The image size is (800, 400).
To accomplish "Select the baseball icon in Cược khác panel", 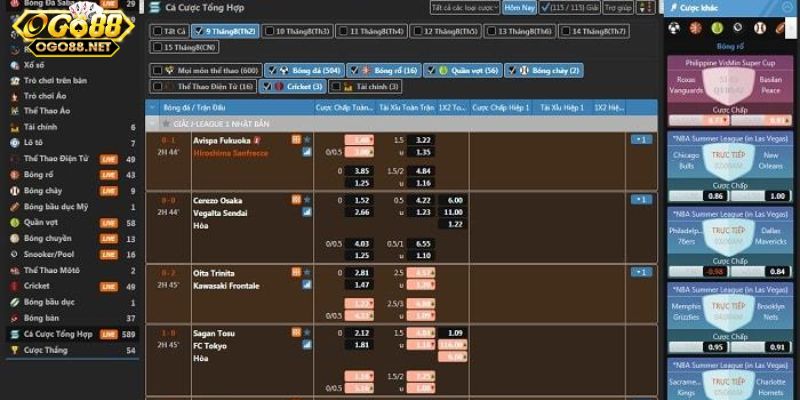I will click(760, 28).
